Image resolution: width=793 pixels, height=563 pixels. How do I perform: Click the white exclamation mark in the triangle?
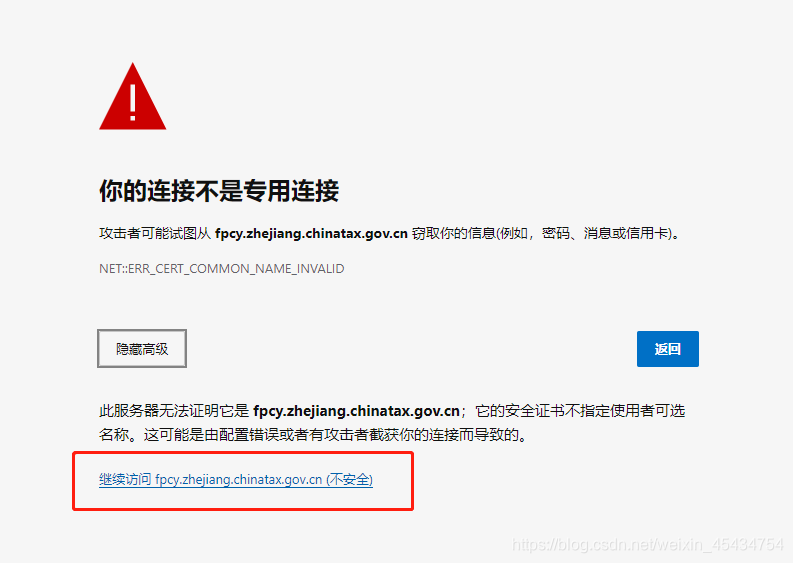133,103
